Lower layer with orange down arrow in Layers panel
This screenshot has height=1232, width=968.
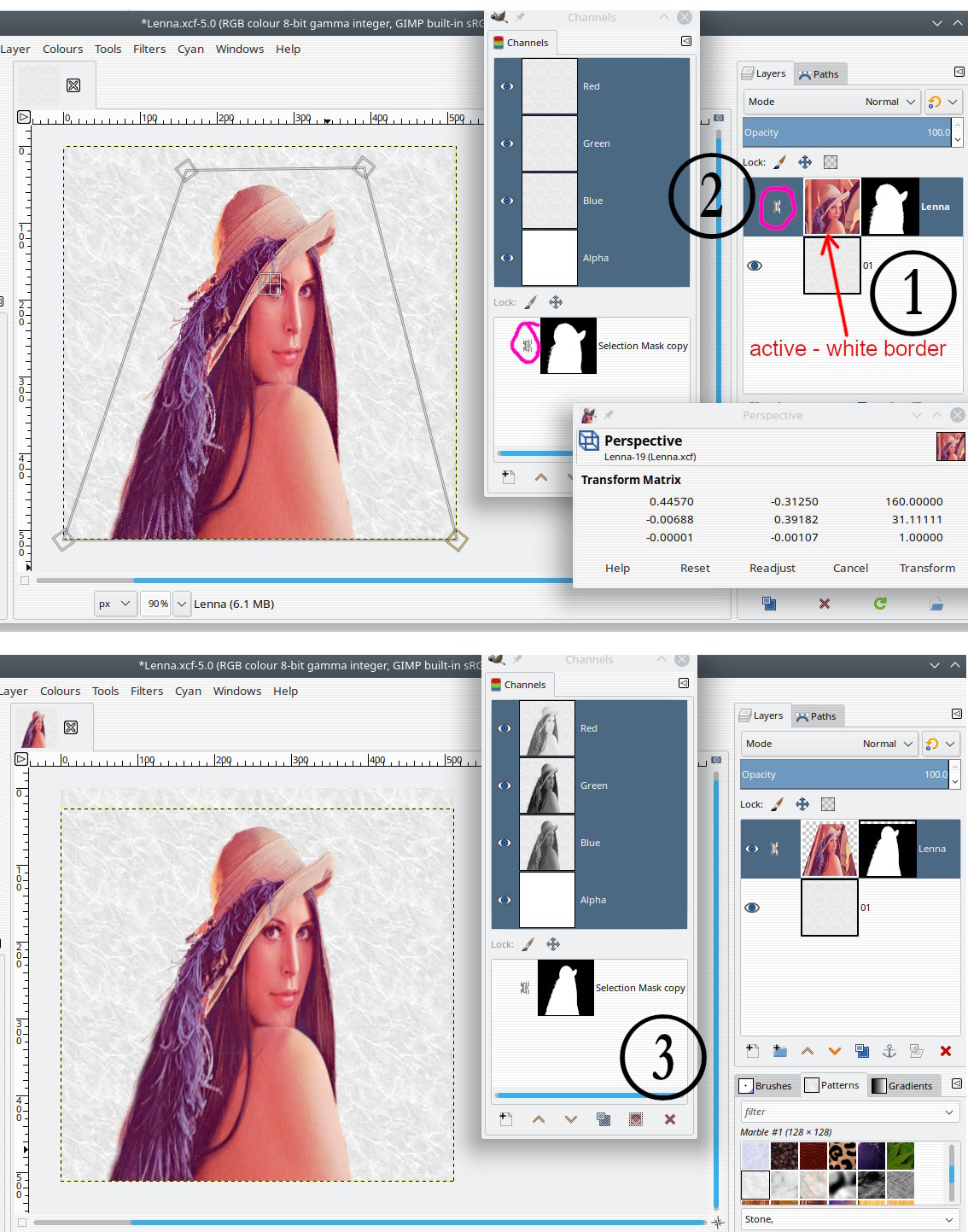[x=835, y=1051]
